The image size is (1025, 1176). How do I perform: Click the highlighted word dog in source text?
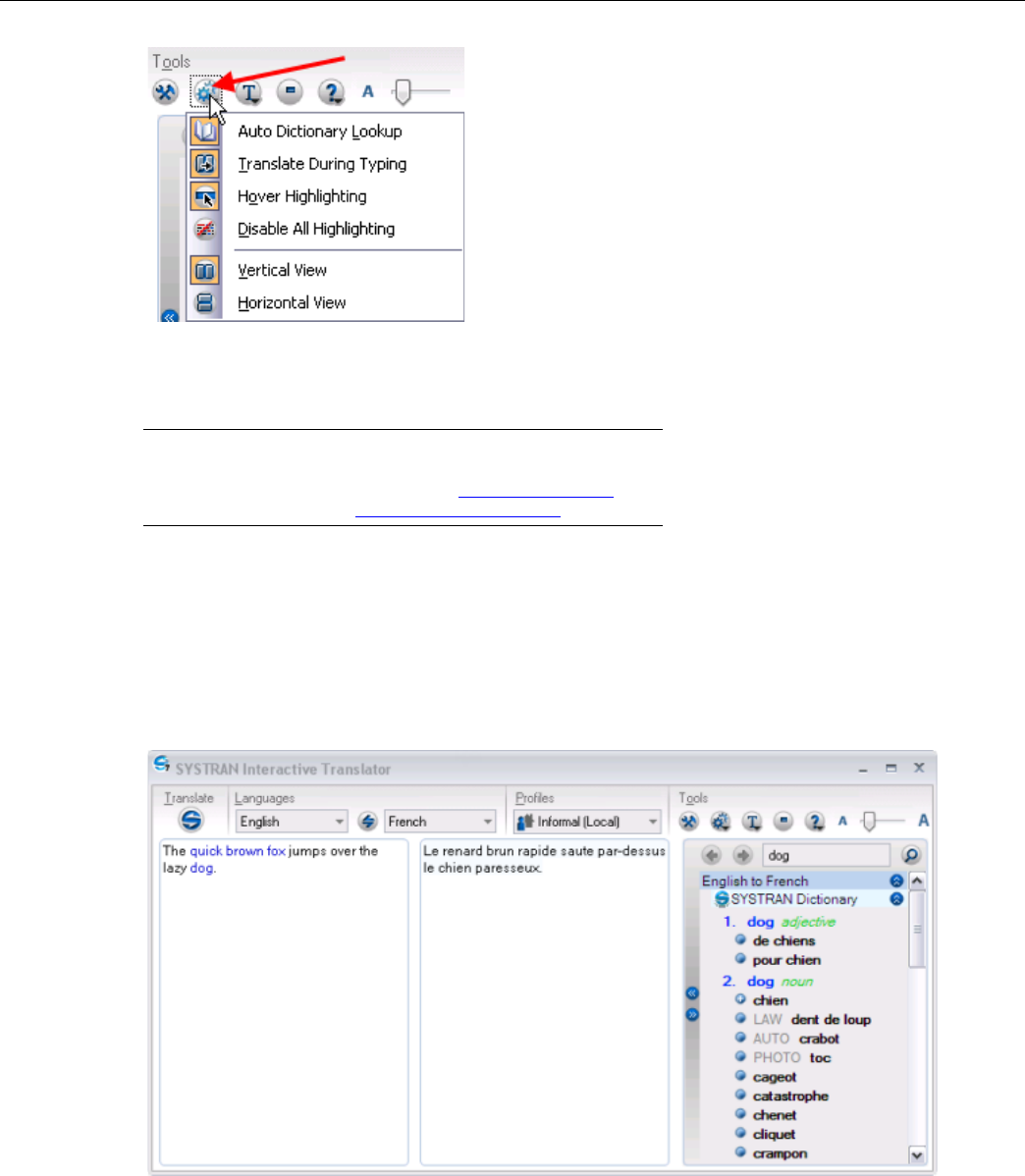point(201,868)
